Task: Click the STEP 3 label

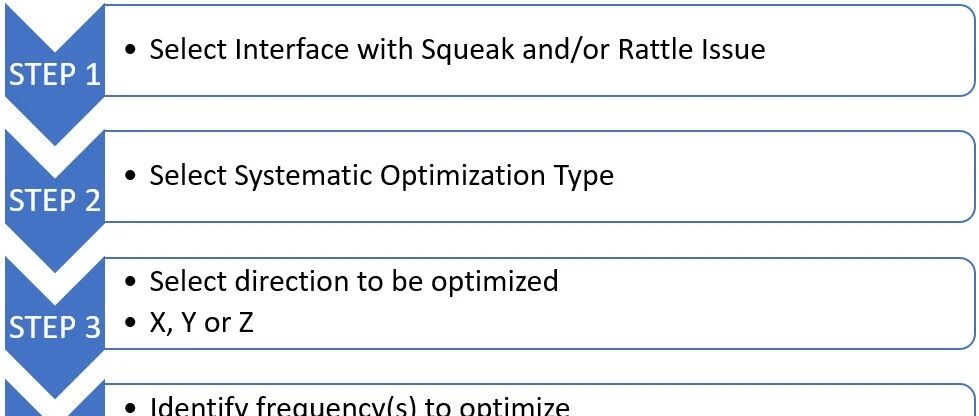Action: tap(54, 327)
